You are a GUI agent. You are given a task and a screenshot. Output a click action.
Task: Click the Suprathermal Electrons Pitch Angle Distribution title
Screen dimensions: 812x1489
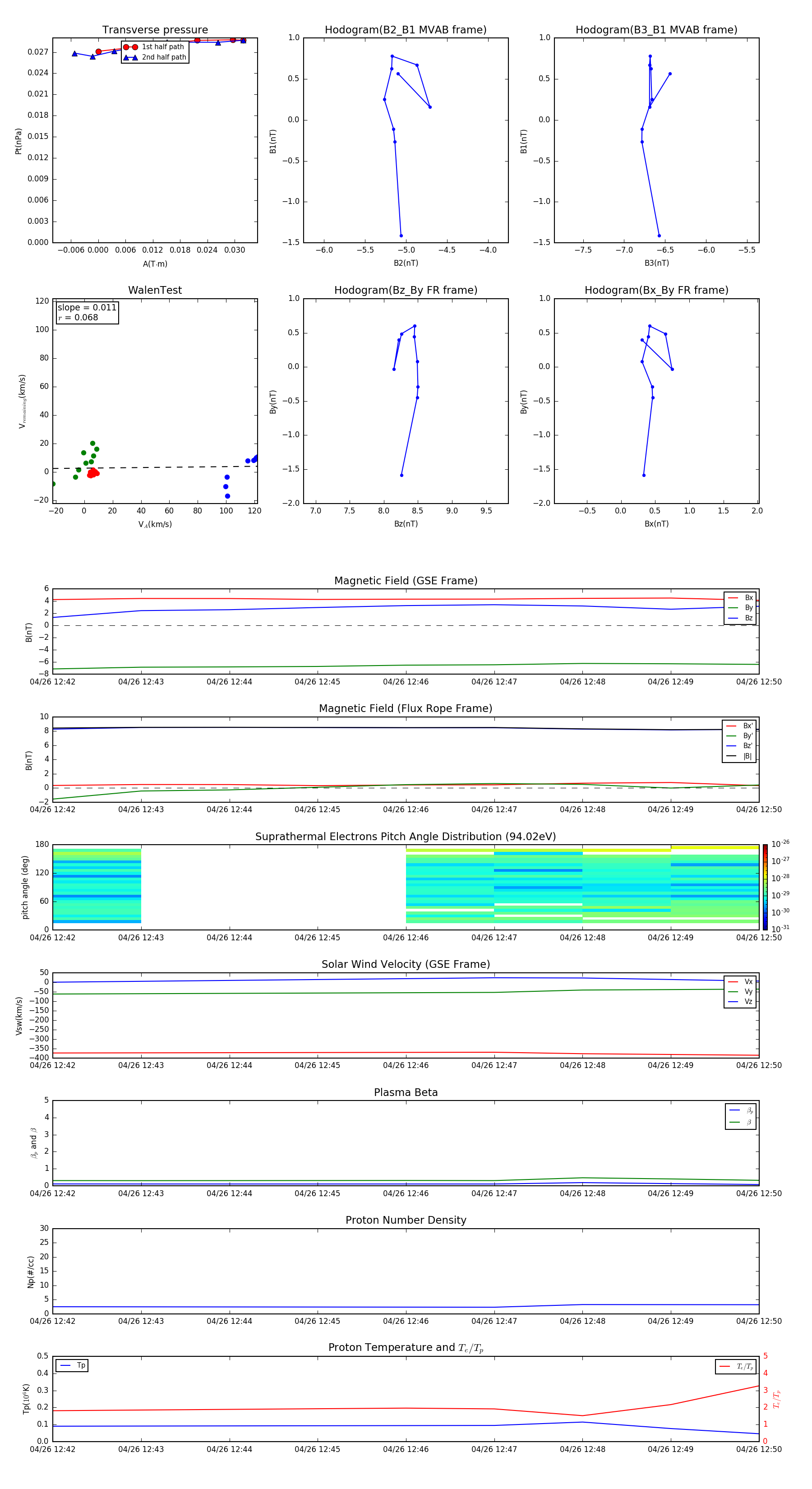tap(406, 837)
